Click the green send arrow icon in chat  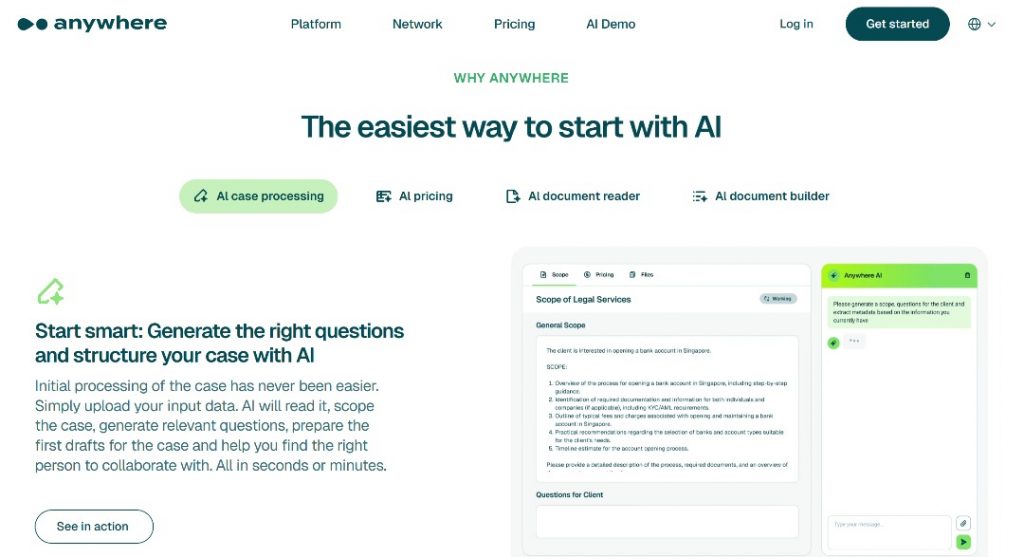tap(963, 542)
